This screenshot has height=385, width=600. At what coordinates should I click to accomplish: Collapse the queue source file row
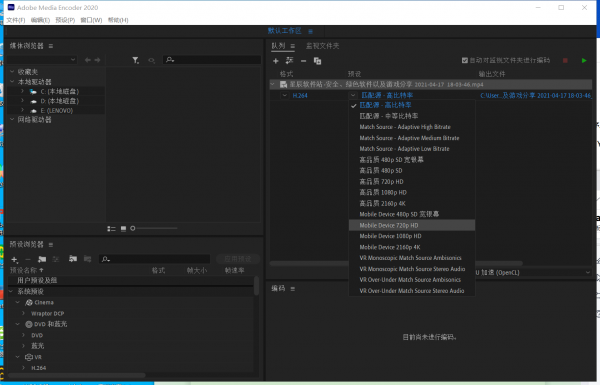tap(273, 84)
